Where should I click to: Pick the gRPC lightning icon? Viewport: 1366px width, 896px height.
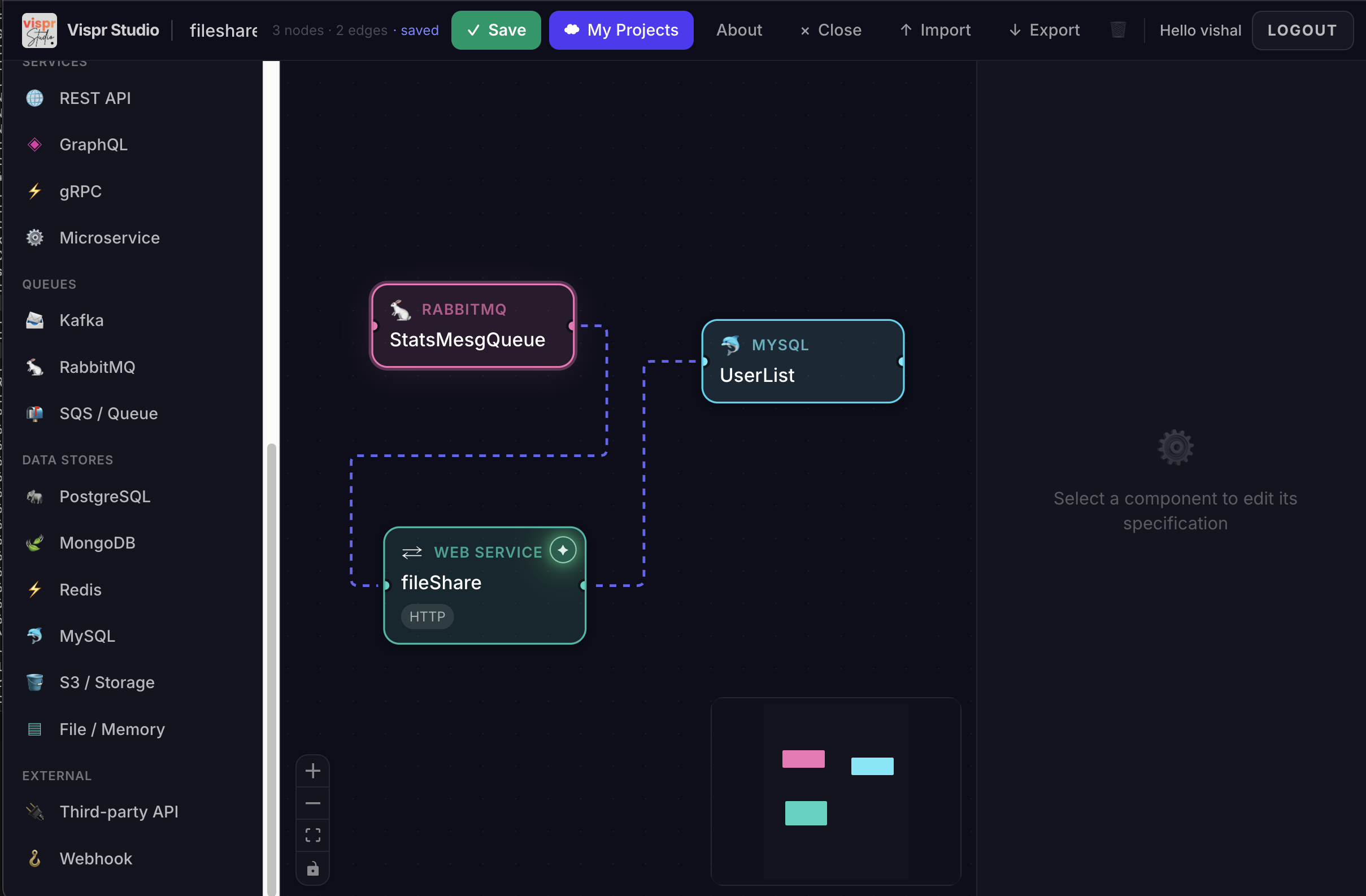click(35, 191)
